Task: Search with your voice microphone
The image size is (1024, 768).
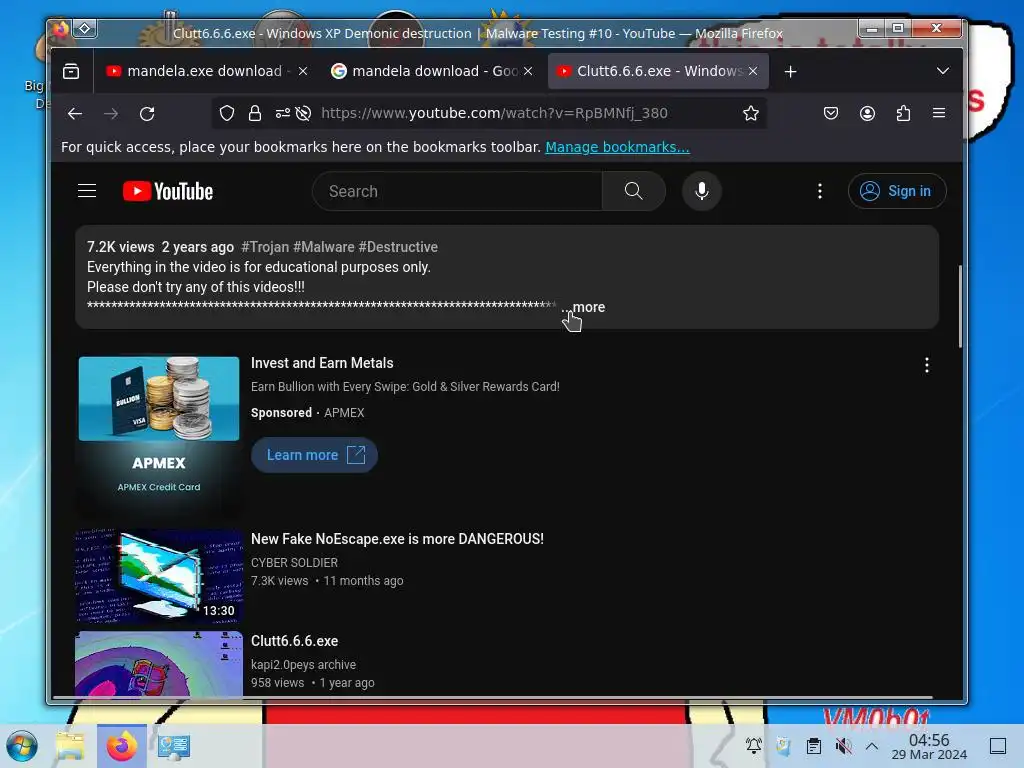Action: (702, 191)
